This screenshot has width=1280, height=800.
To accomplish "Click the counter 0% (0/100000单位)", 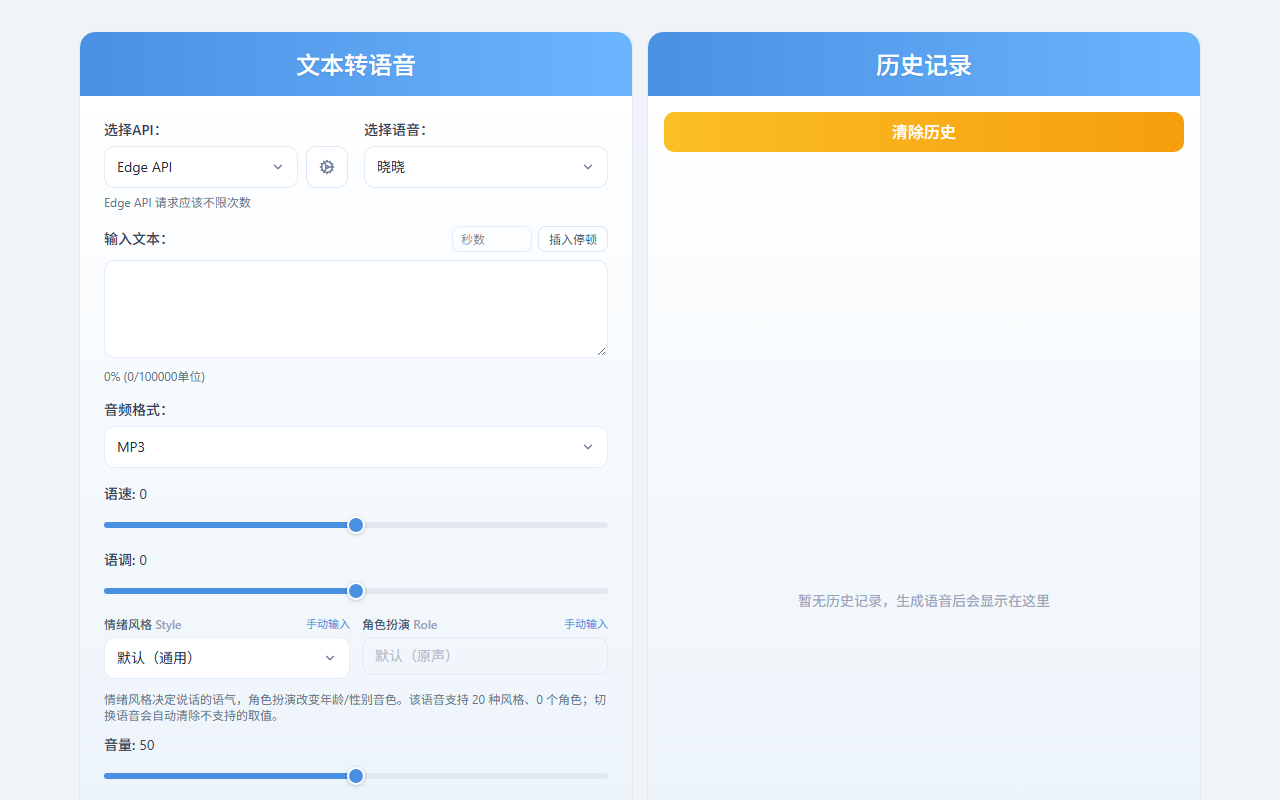I will [x=155, y=377].
